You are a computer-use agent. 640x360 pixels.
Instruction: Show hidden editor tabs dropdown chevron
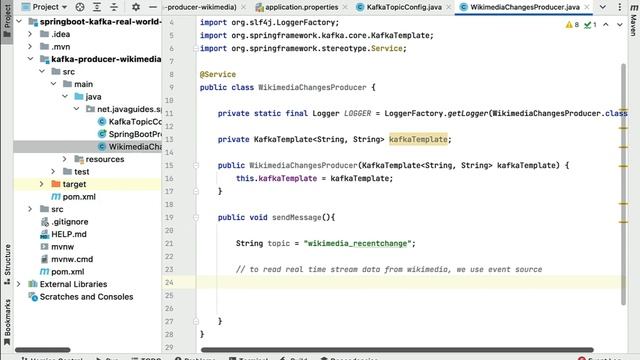pos(603,7)
